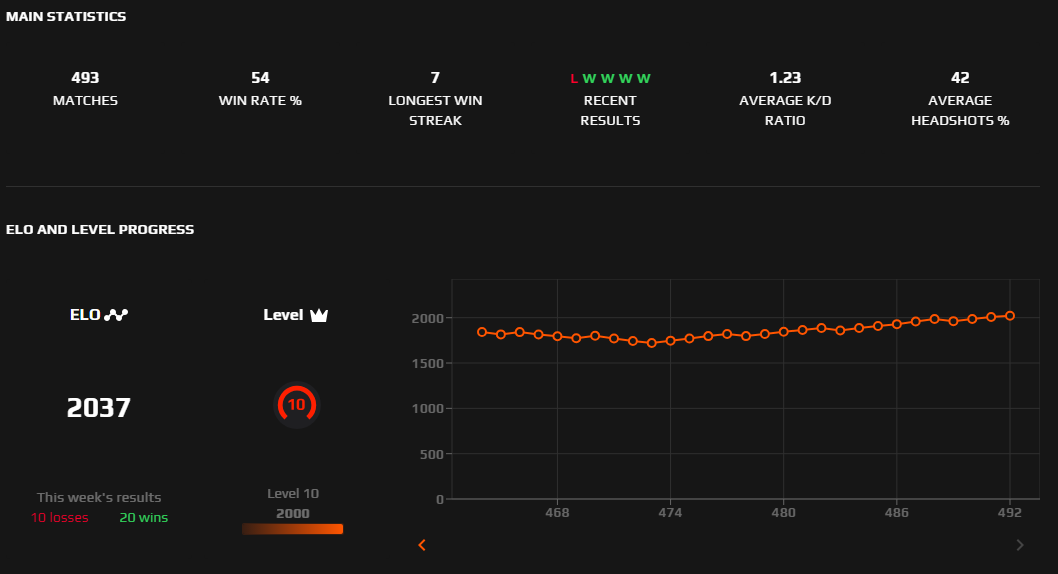Click the 486 x-axis label
The height and width of the screenshot is (574, 1058).
(897, 513)
